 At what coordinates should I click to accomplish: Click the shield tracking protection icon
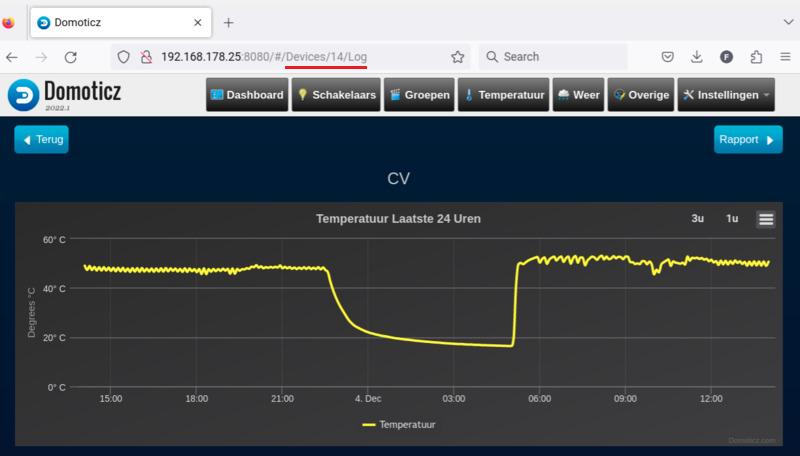(x=123, y=57)
